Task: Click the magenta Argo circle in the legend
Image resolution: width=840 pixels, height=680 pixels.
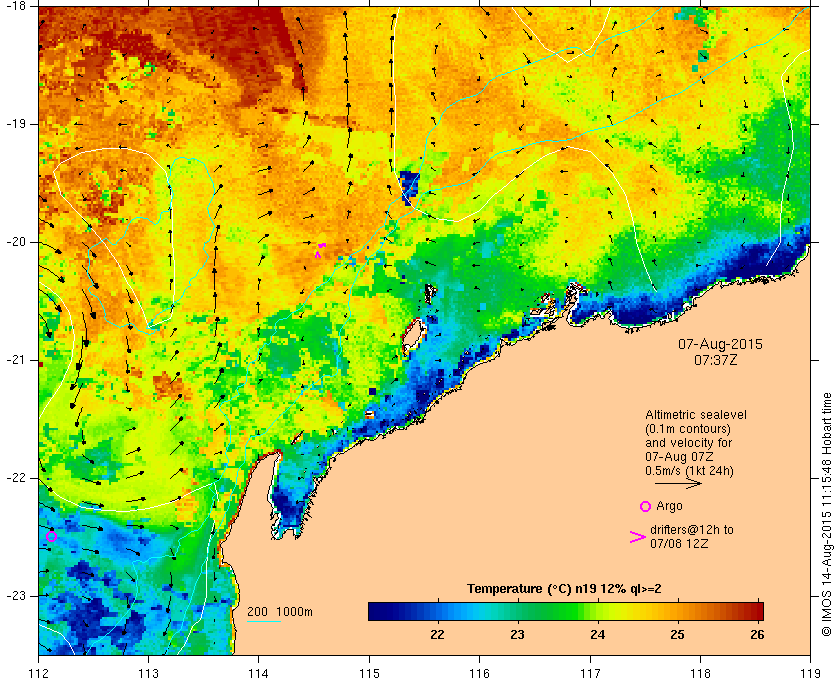Action: point(645,506)
